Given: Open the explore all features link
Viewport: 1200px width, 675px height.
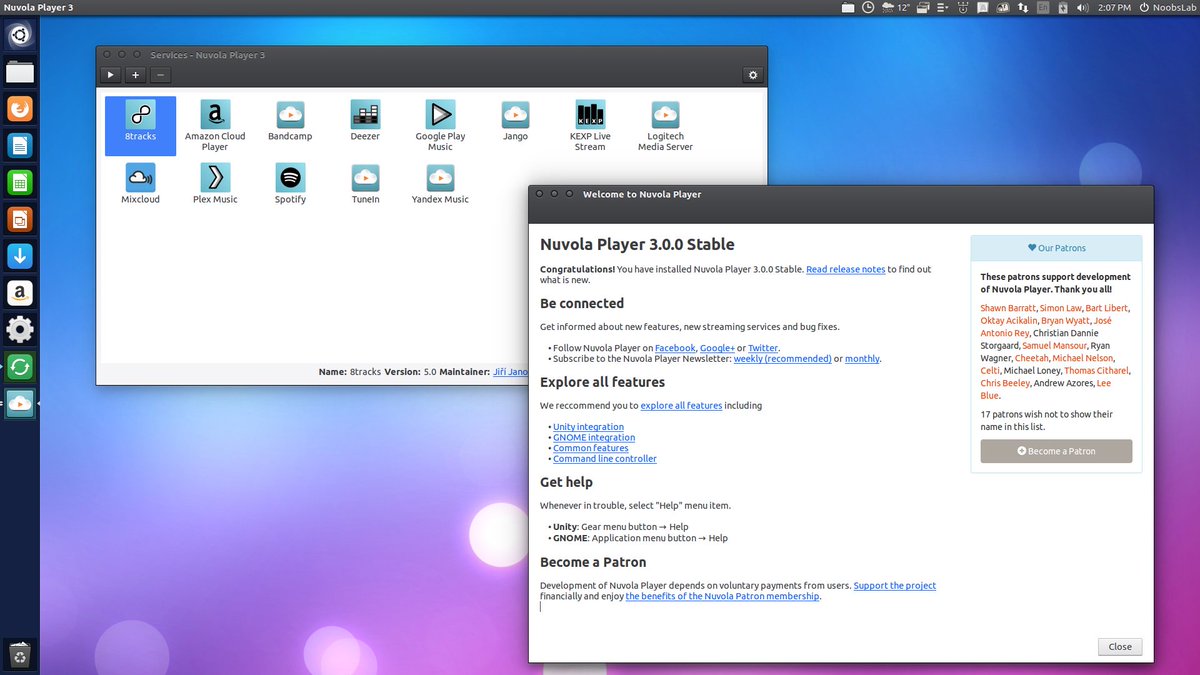Looking at the screenshot, I should pos(681,406).
